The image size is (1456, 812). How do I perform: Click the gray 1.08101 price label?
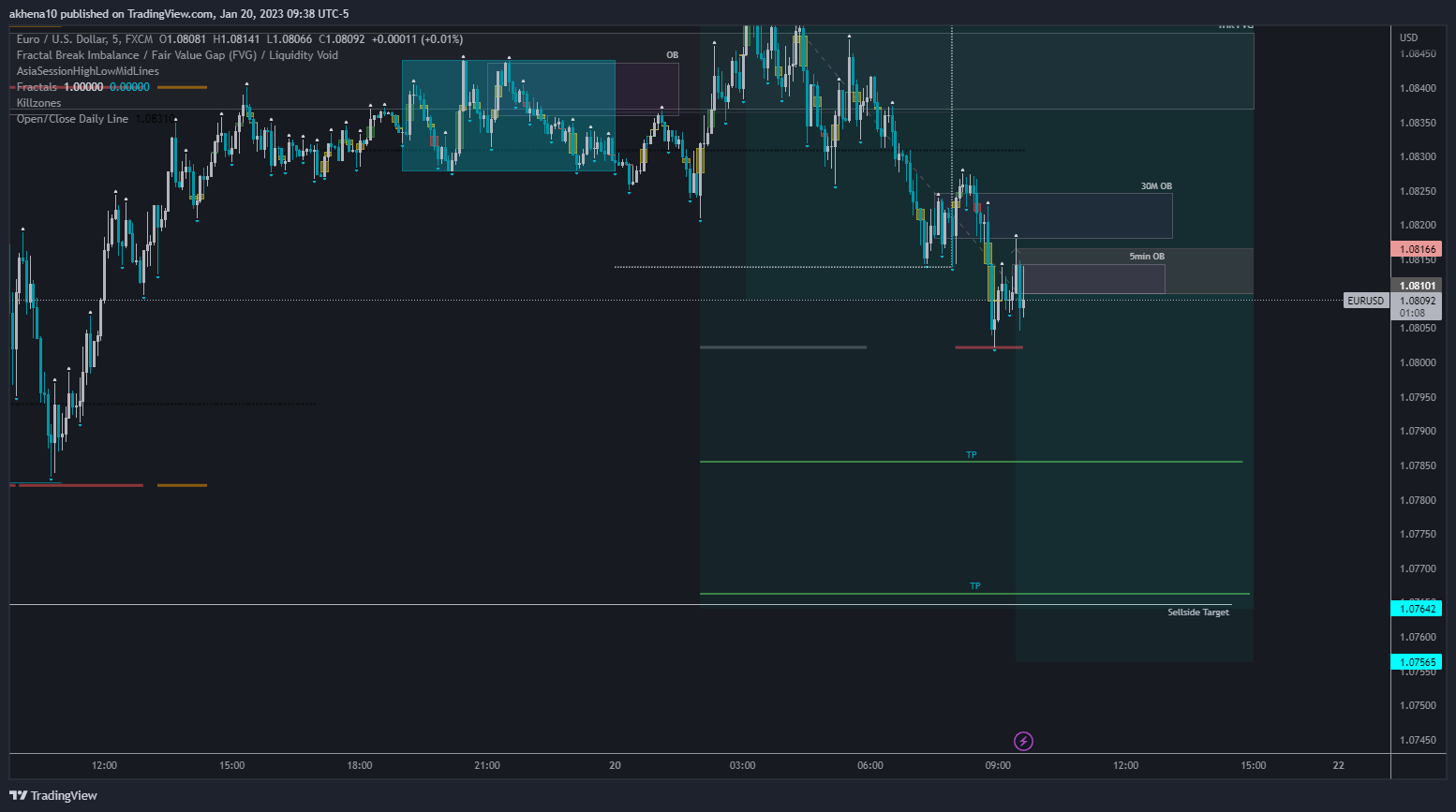(1418, 286)
